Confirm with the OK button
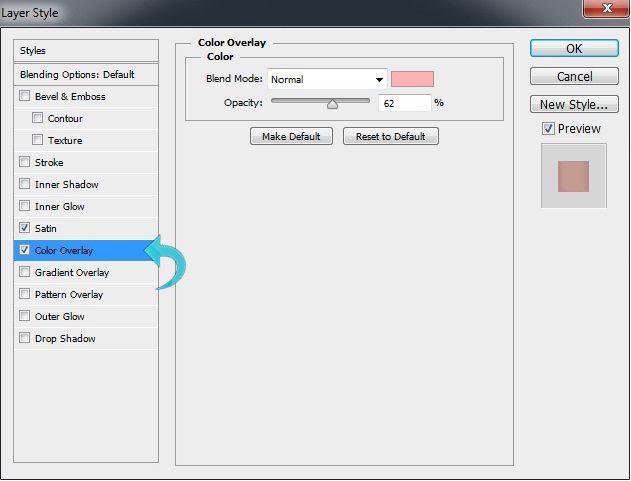Viewport: 631px width, 481px height. (x=574, y=48)
